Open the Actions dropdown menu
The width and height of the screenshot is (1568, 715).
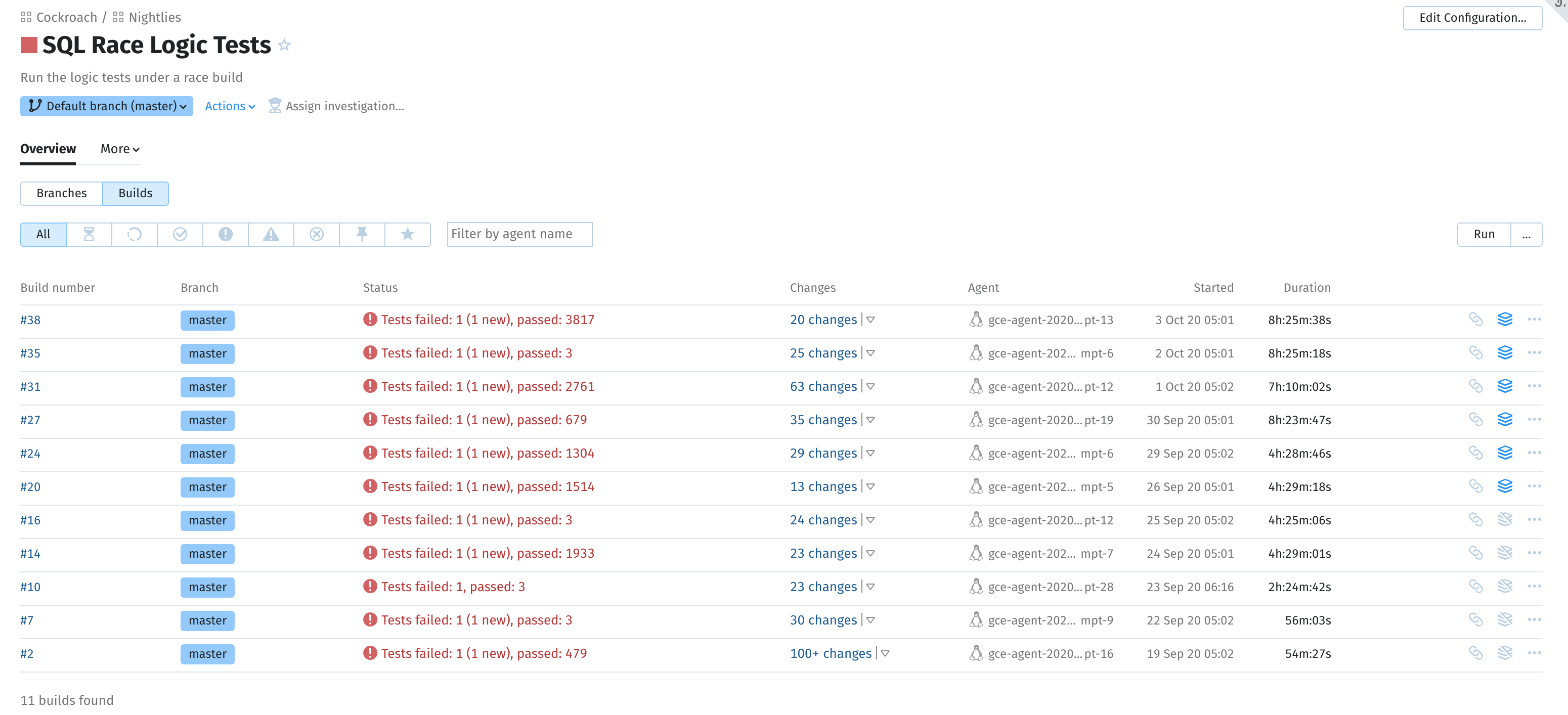pos(230,106)
